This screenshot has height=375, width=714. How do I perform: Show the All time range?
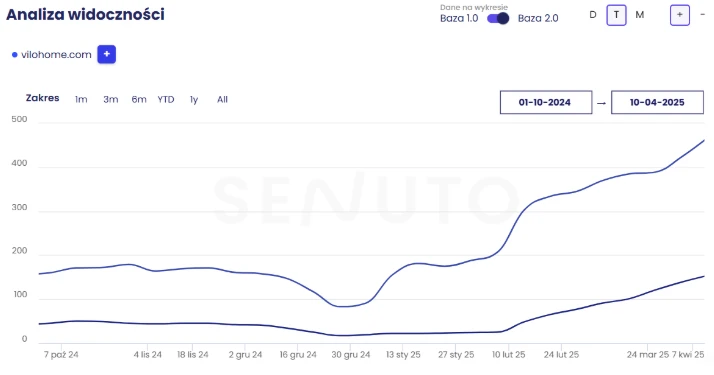pos(222,99)
